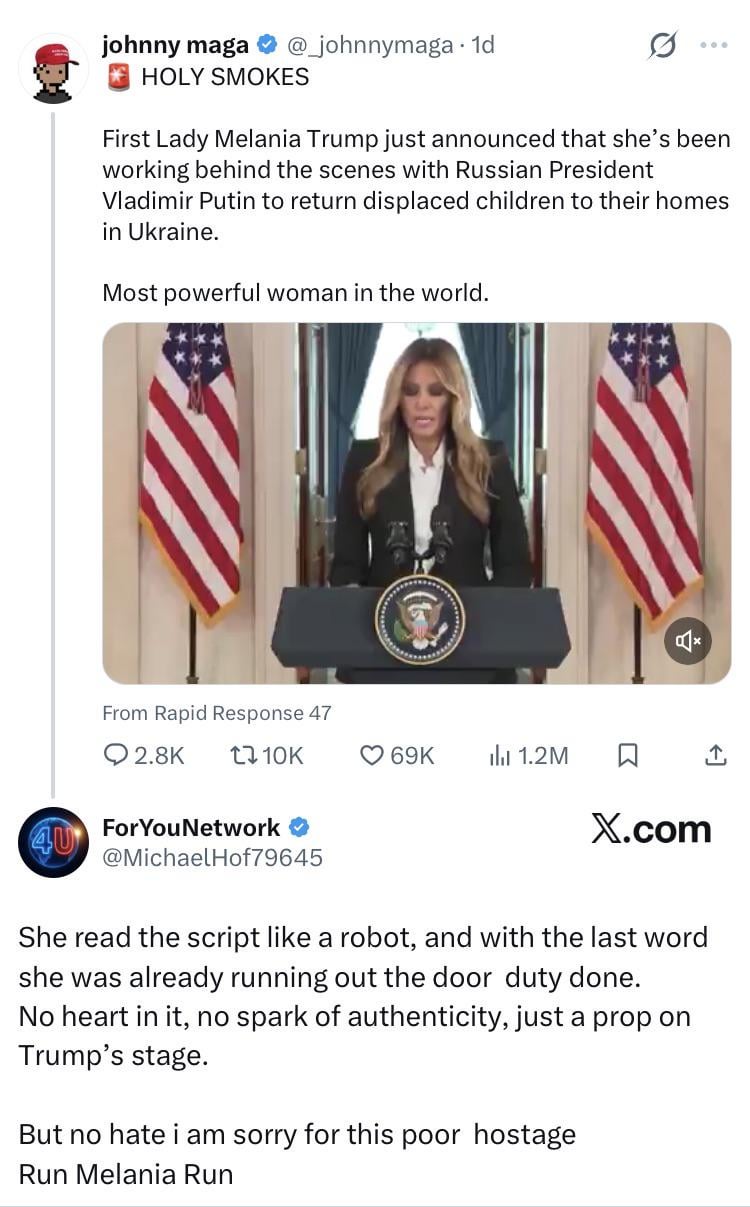The height and width of the screenshot is (1207, 750).
Task: Click the Grok slashed-circle icon
Action: (x=662, y=46)
